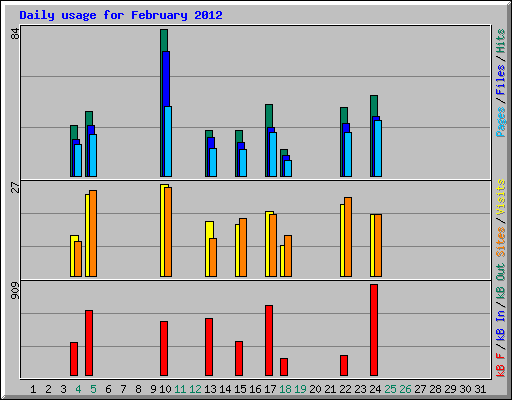Select the red kB bar for day 5

point(89,343)
